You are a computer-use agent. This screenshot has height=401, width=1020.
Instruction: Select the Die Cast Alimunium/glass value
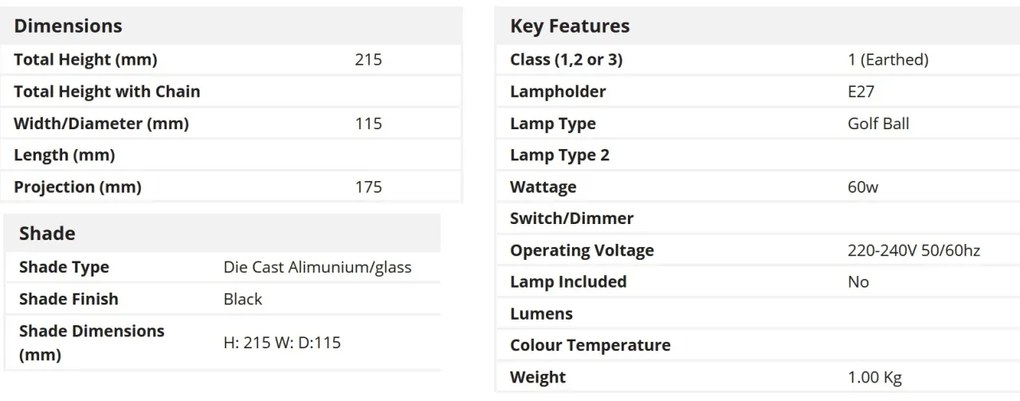[x=317, y=268]
